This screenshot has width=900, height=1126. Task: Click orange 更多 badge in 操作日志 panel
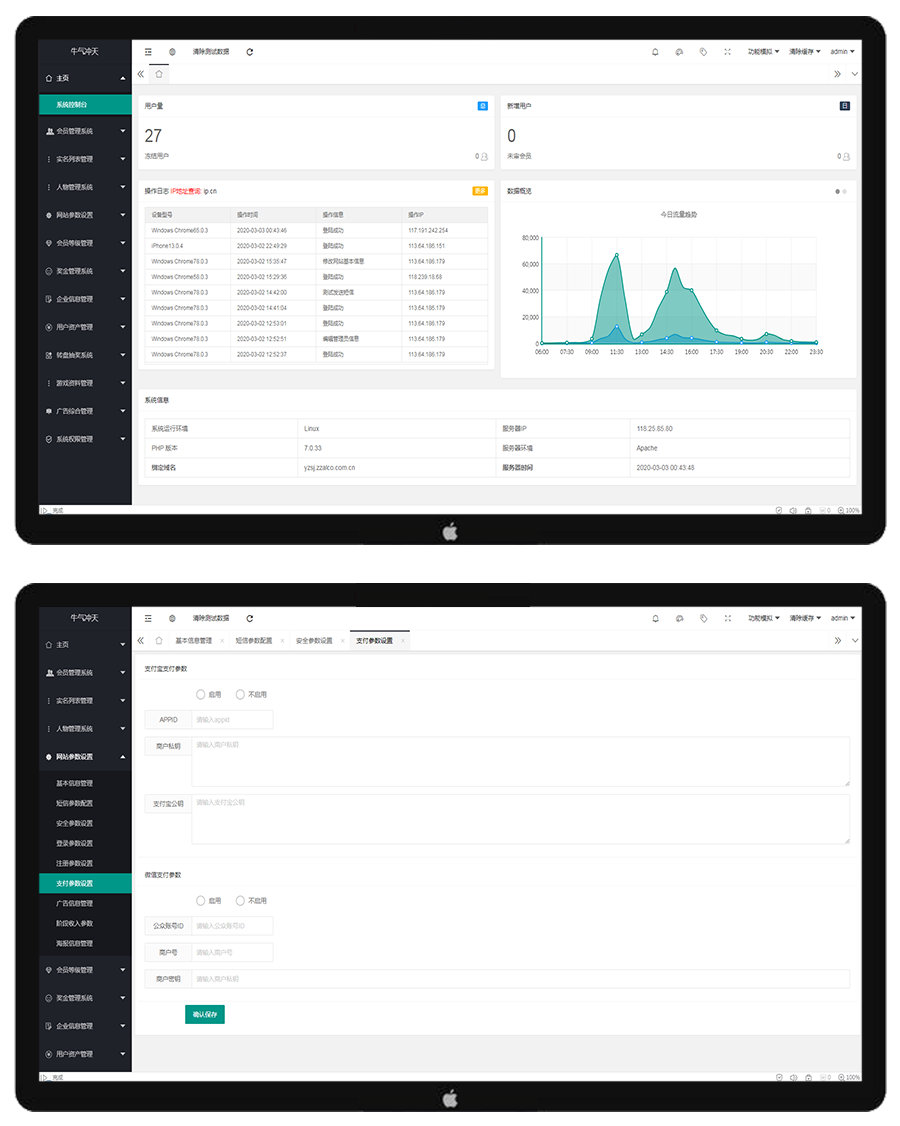click(x=480, y=191)
